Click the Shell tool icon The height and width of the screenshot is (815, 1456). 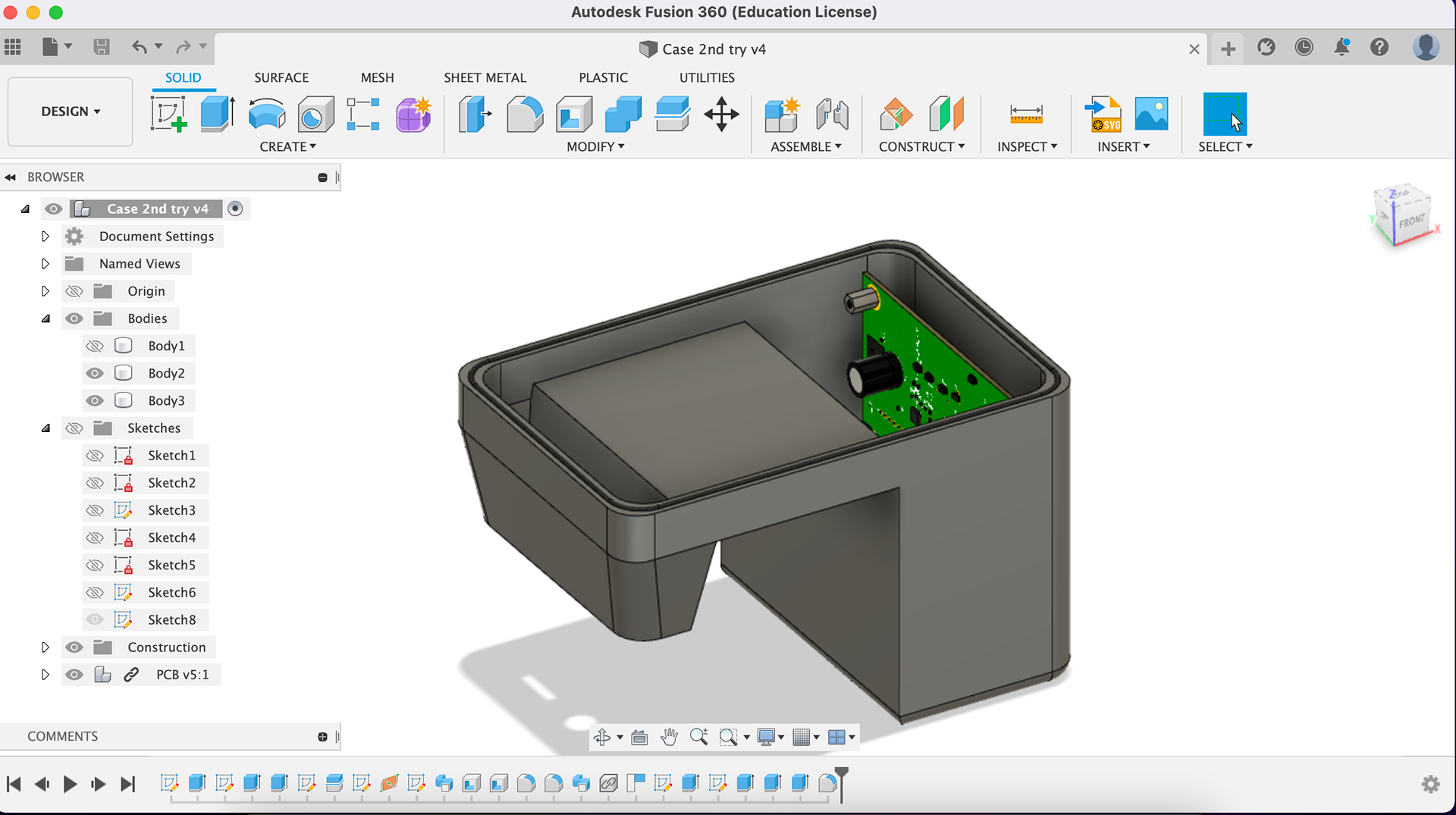[x=574, y=114]
